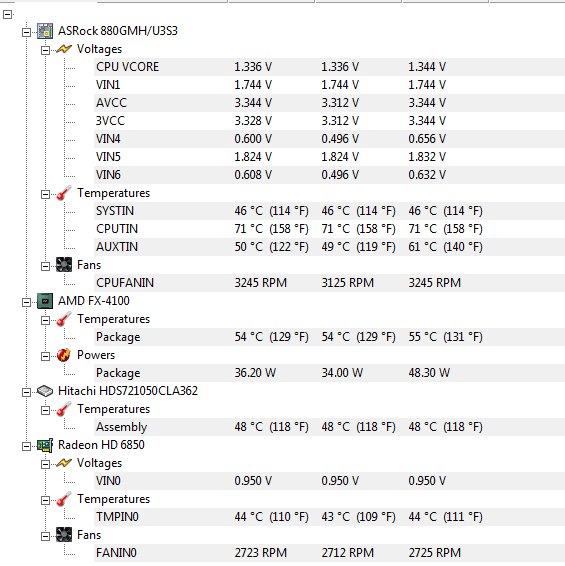This screenshot has width=565, height=566.
Task: Select the AUXTIN temperature row
Action: (329, 247)
